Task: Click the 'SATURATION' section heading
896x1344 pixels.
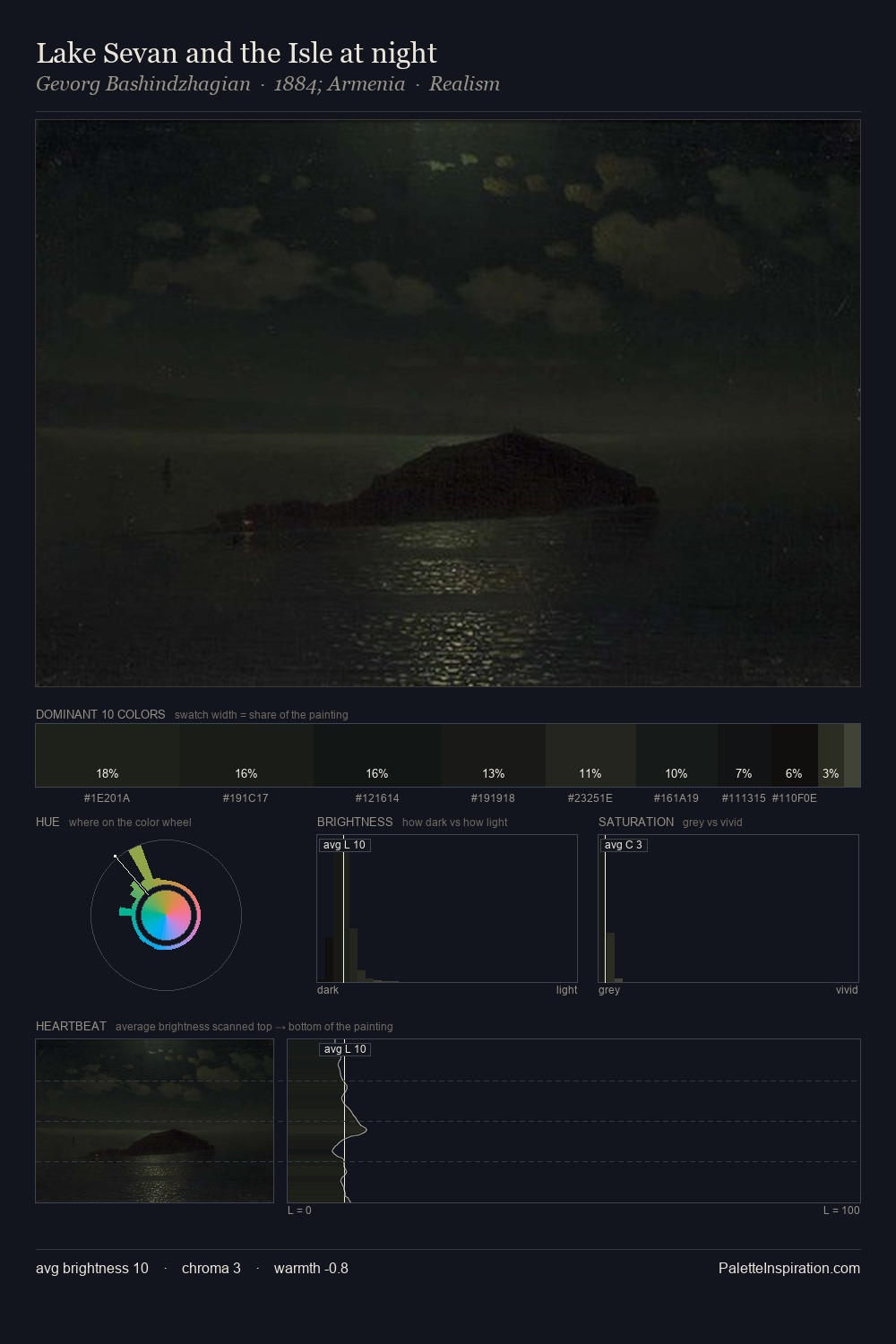Action: (636, 822)
